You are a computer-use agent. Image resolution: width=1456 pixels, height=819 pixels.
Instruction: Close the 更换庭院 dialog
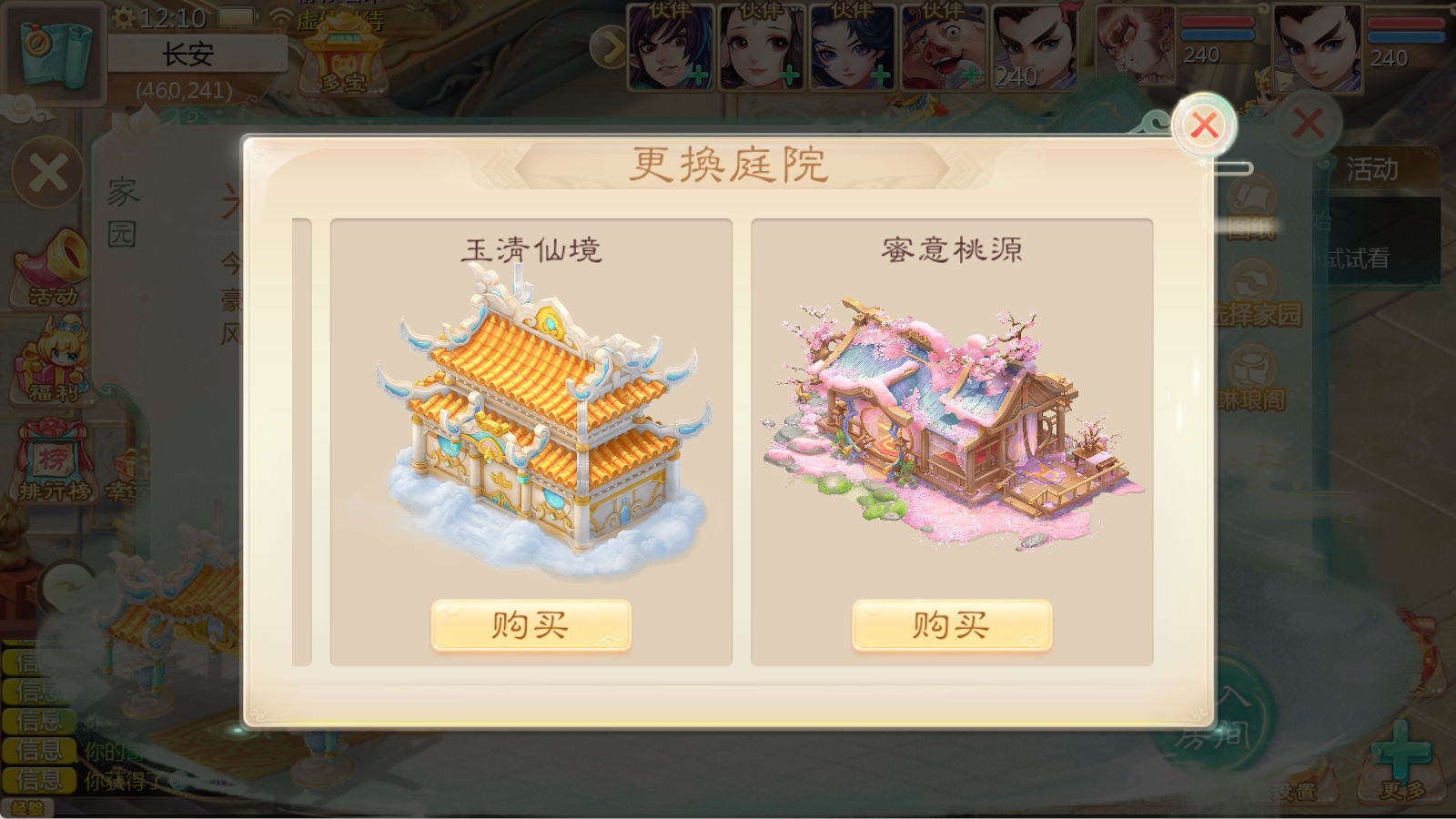pyautogui.click(x=1204, y=125)
